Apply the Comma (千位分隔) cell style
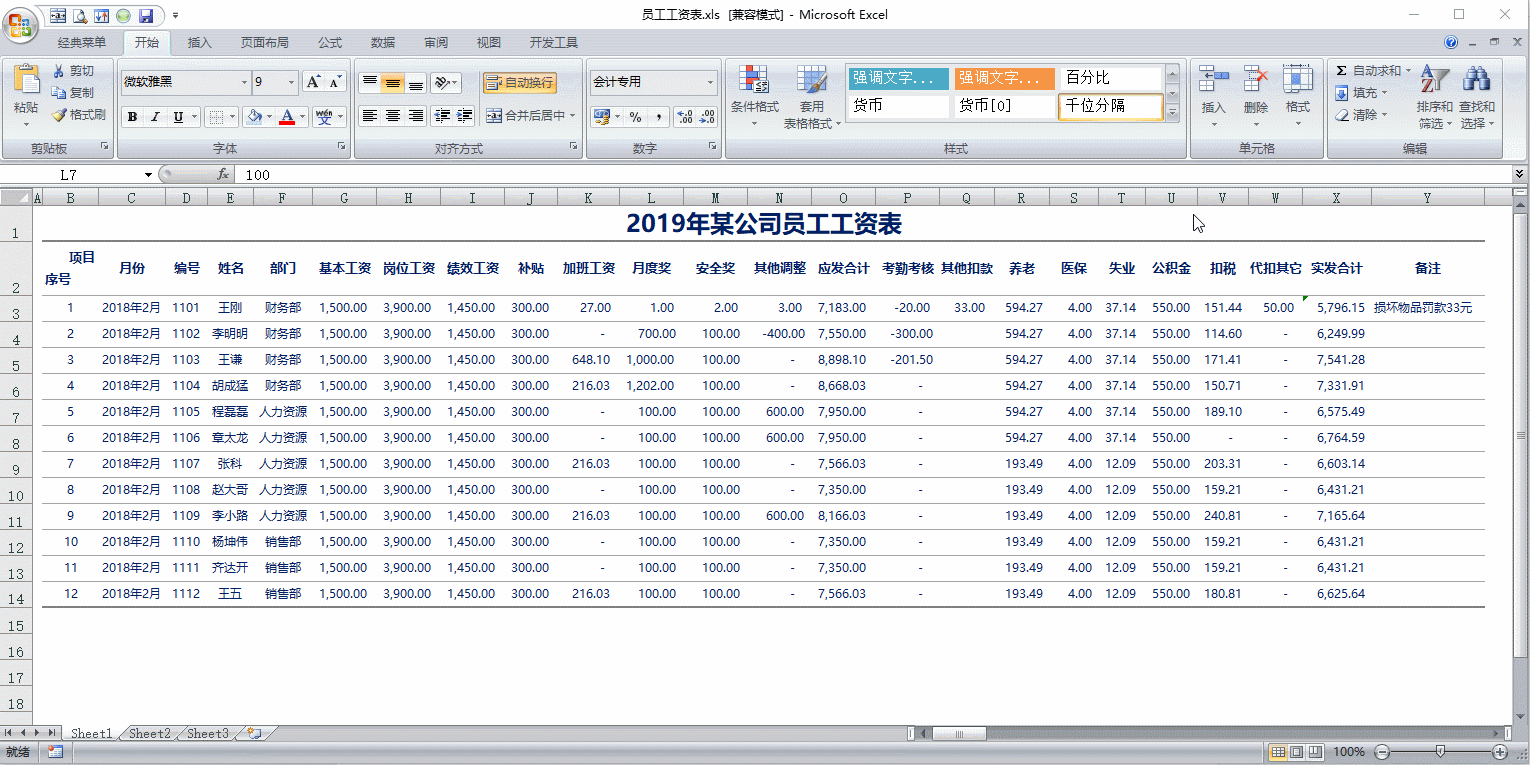1530x765 pixels. (1110, 105)
